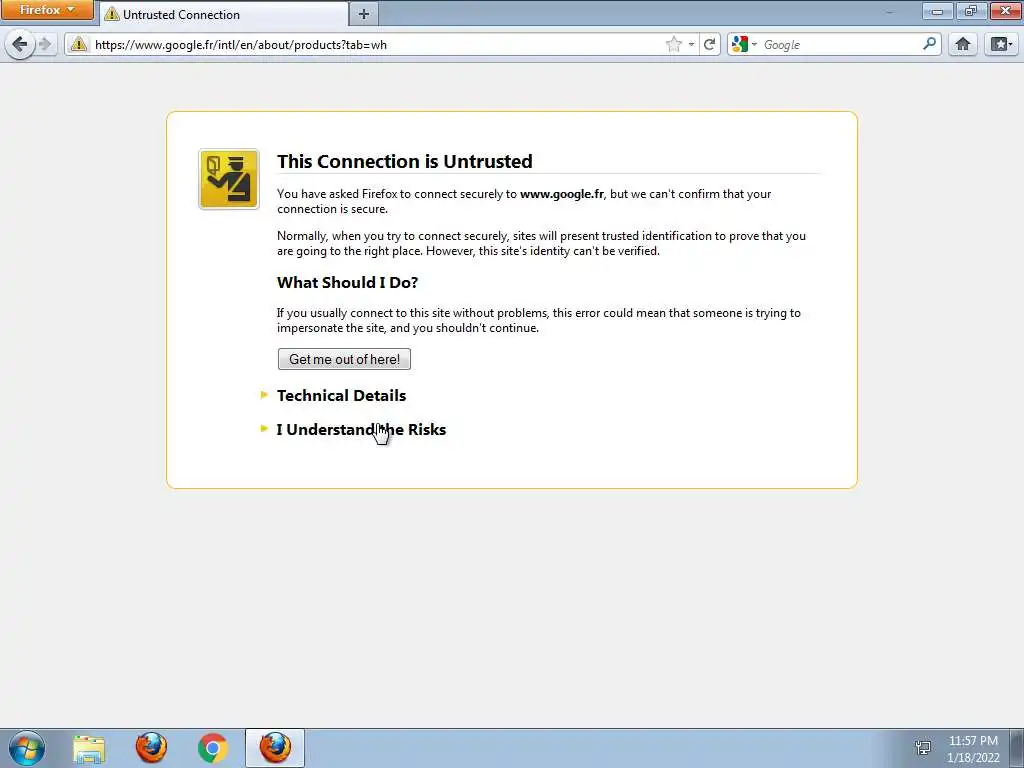1024x768 pixels.
Task: Restore down the Firefox window
Action: (x=971, y=10)
